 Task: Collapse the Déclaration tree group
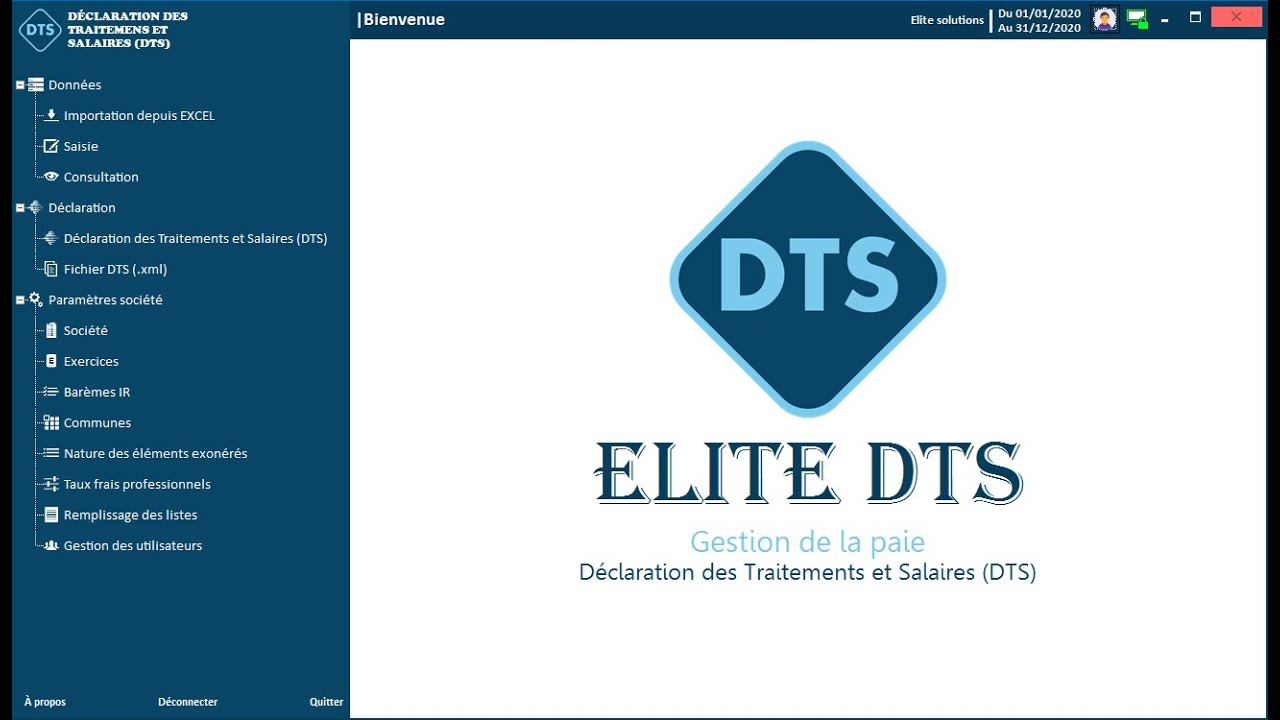[x=20, y=207]
